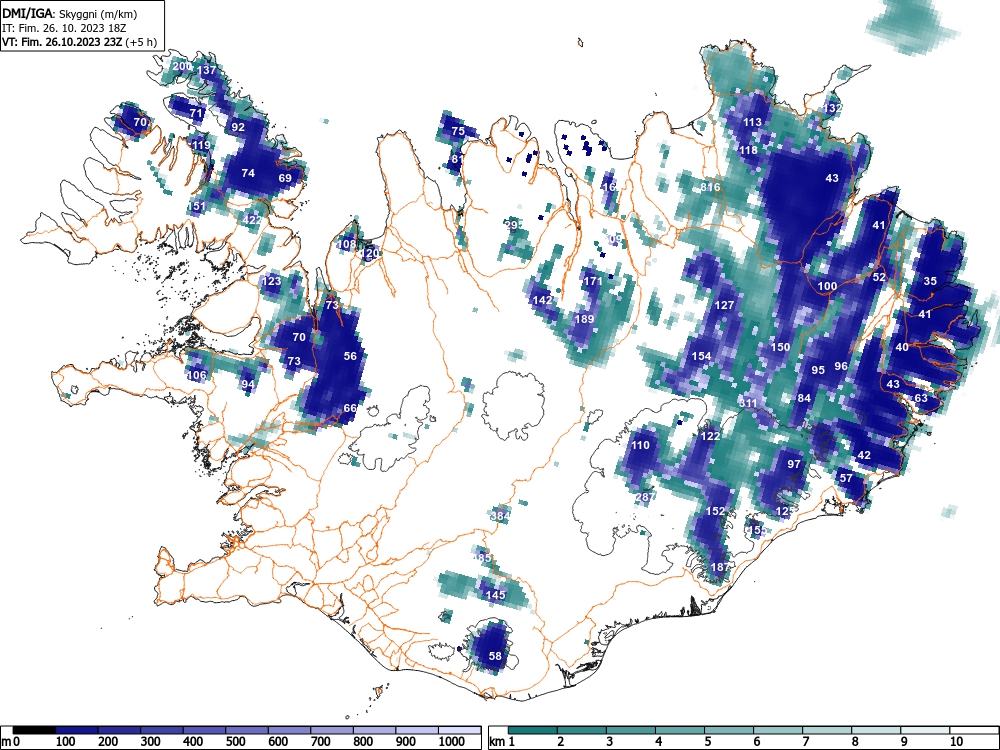Click the visibility value 150 on the map

pos(781,347)
